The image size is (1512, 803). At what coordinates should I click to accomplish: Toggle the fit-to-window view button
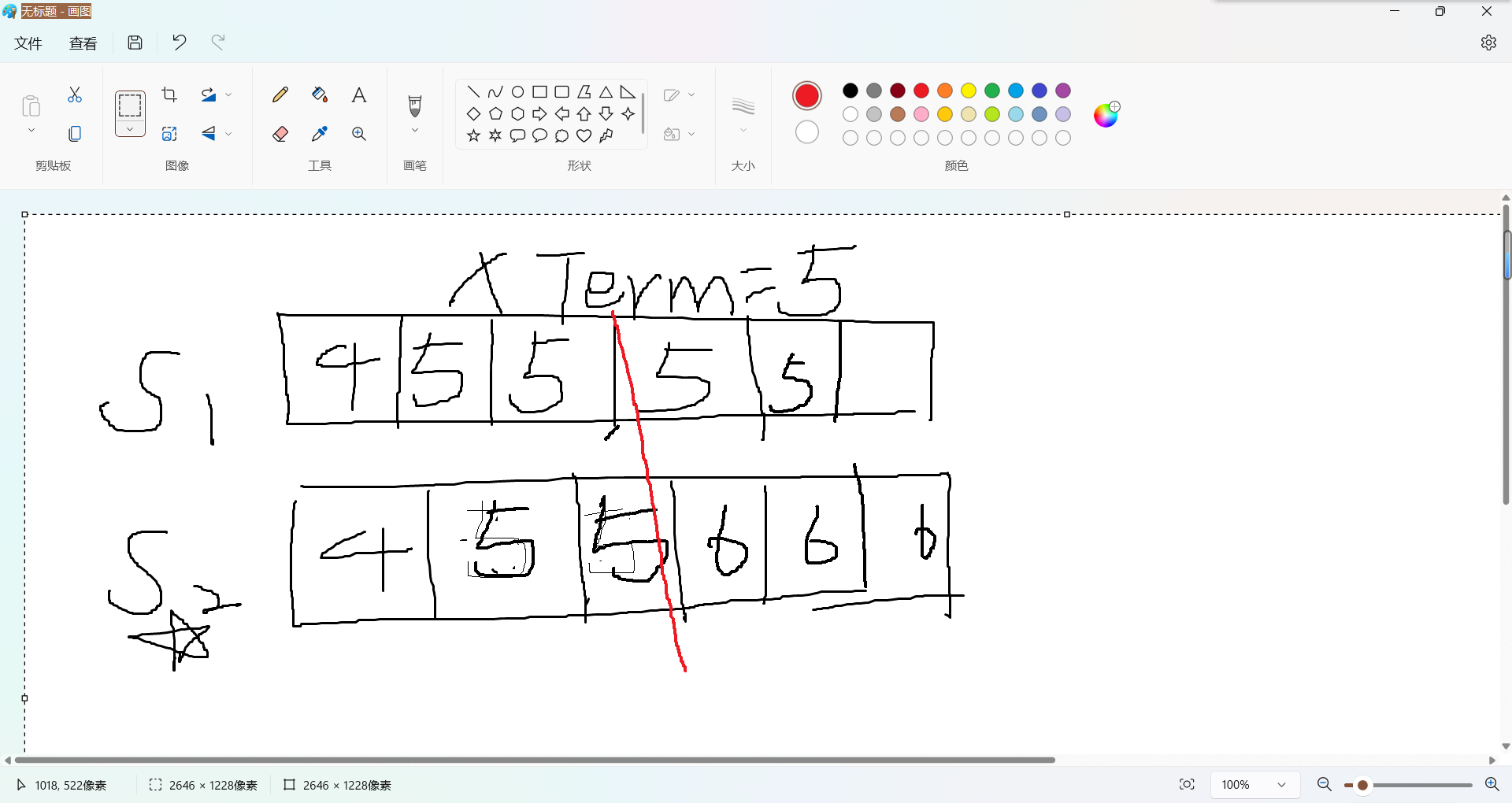pos(1187,785)
